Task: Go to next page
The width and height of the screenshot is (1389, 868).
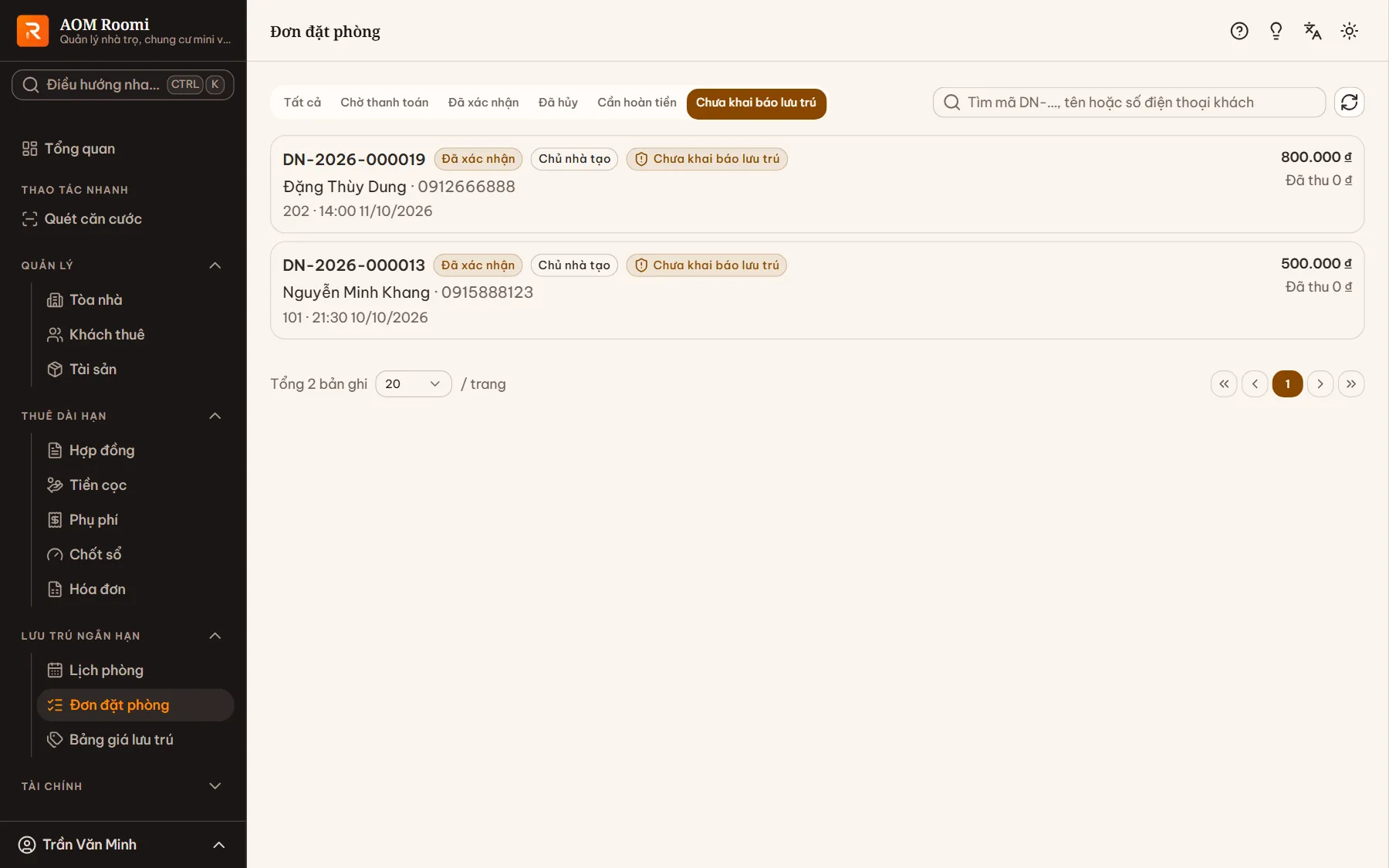Action: tap(1320, 383)
